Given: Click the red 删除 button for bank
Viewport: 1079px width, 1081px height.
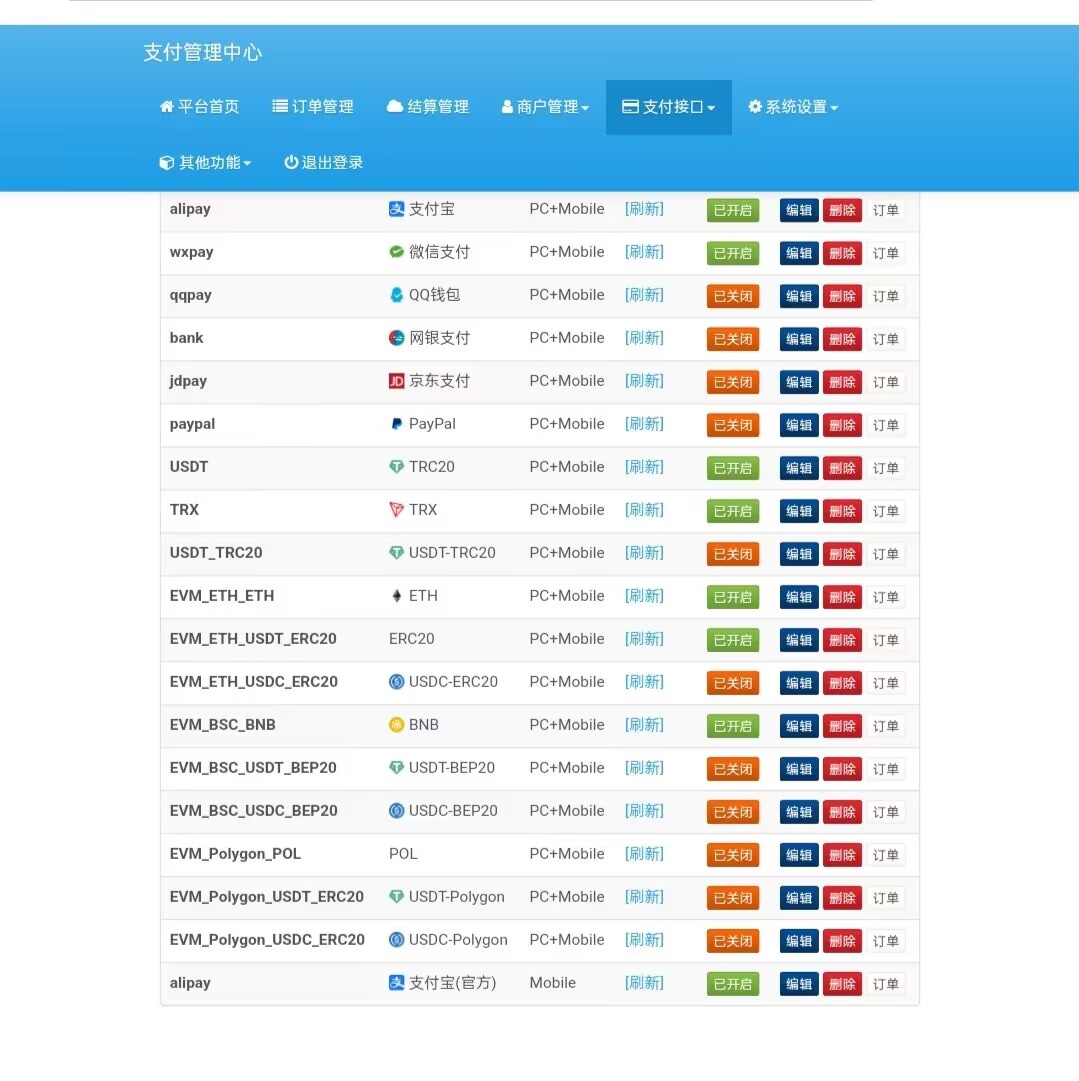Looking at the screenshot, I should pos(842,339).
